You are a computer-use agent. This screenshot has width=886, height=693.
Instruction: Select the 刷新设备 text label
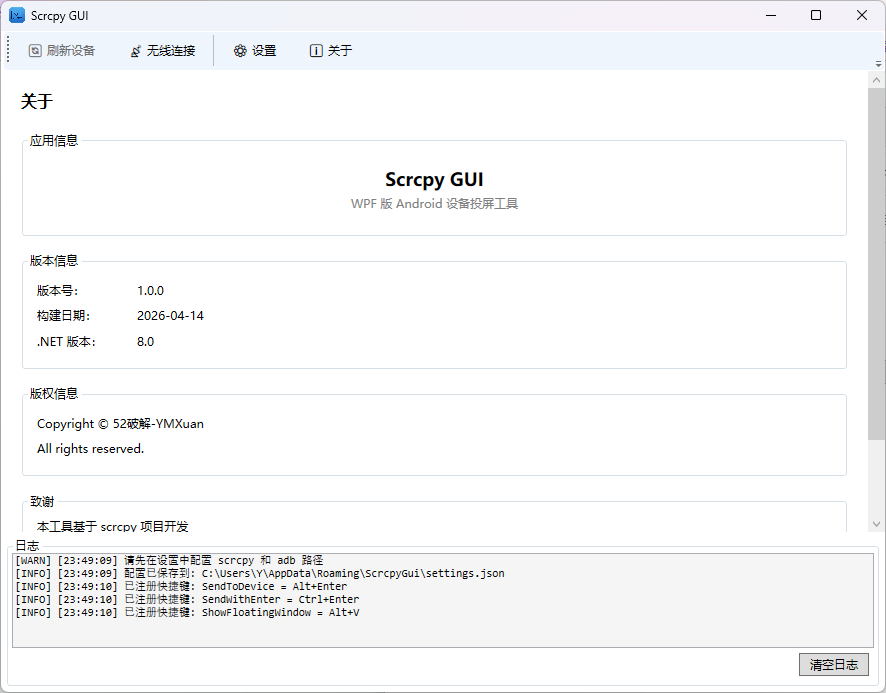[71, 51]
